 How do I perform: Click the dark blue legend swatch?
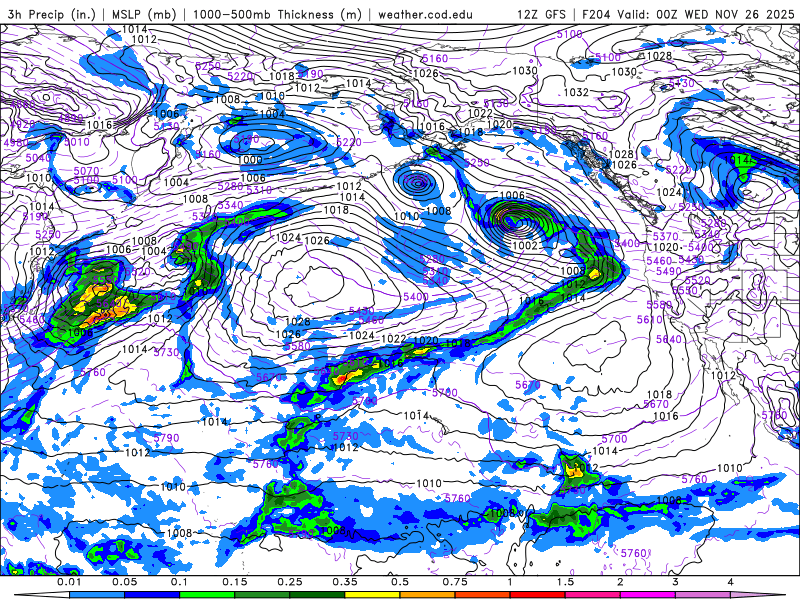[152, 595]
